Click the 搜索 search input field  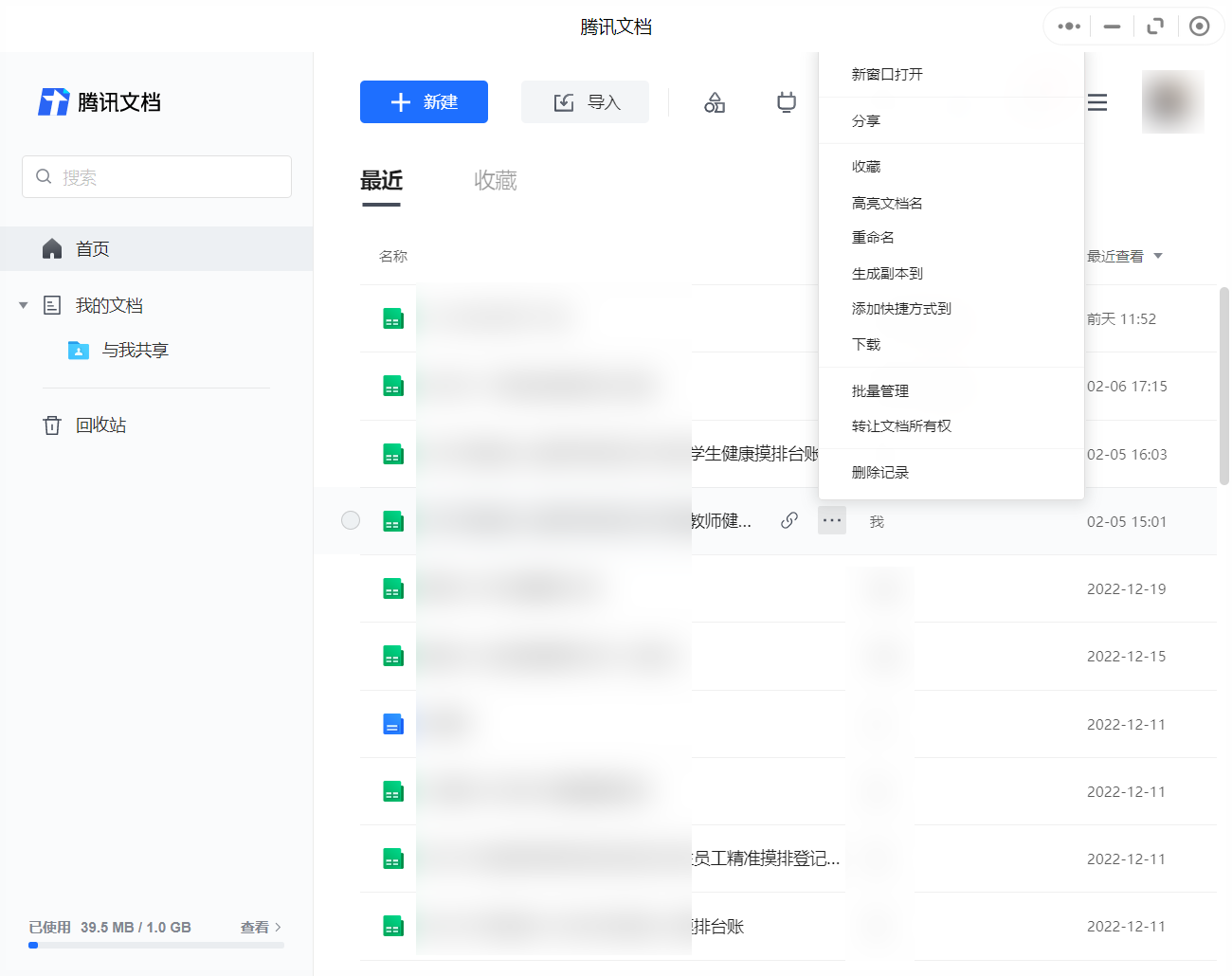(x=156, y=176)
